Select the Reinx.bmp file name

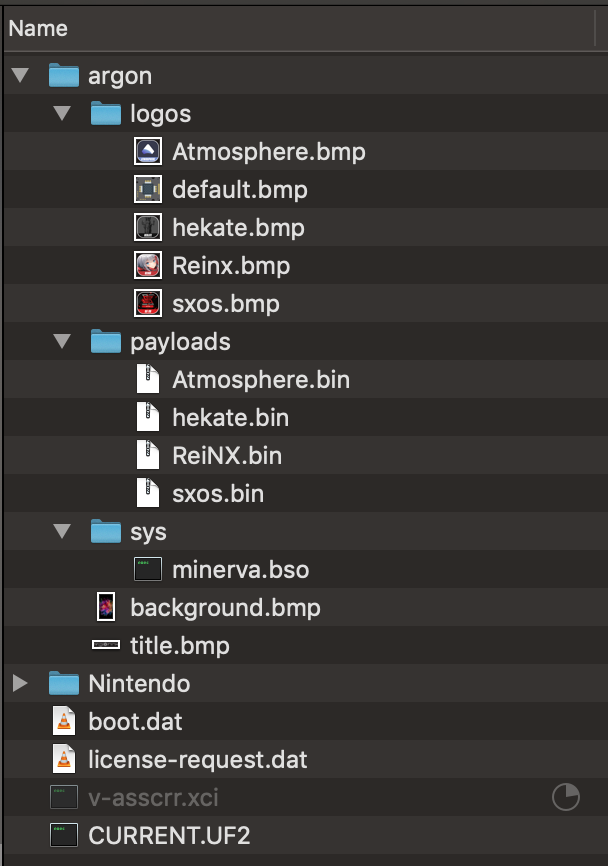pyautogui.click(x=231, y=266)
